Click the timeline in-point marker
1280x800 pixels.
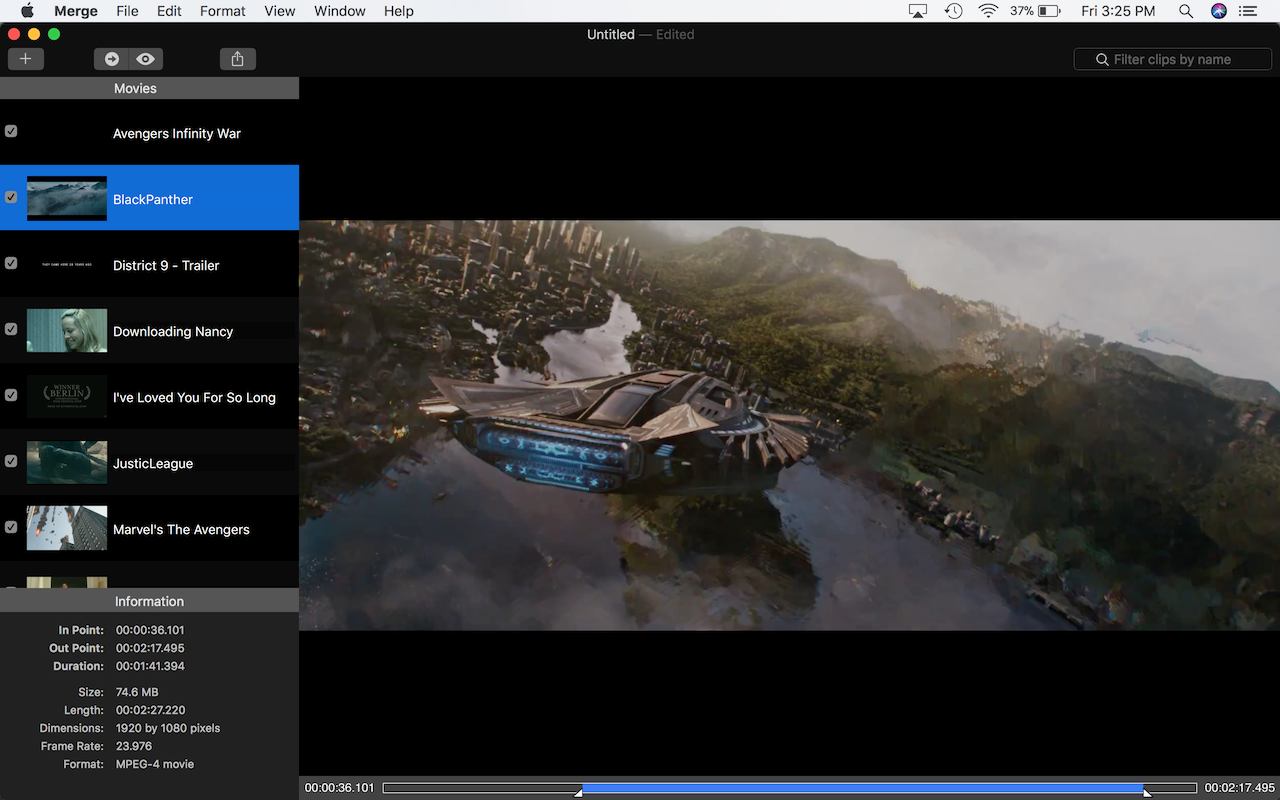point(578,793)
